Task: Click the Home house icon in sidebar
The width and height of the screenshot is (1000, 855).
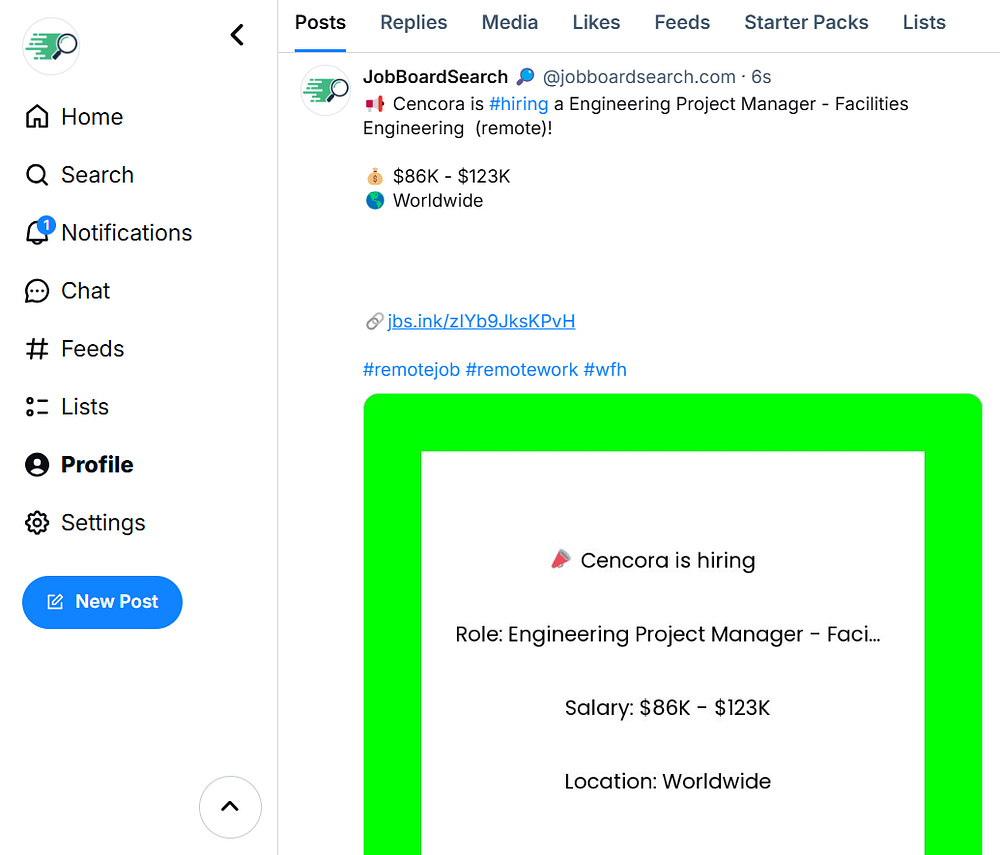Action: 37,117
